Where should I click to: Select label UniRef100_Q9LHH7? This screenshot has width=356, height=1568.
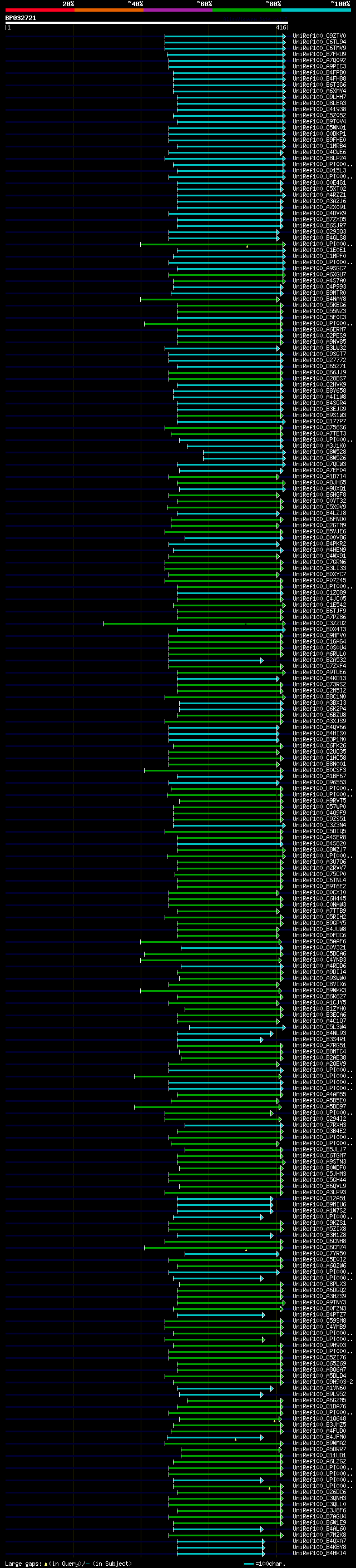(319, 97)
